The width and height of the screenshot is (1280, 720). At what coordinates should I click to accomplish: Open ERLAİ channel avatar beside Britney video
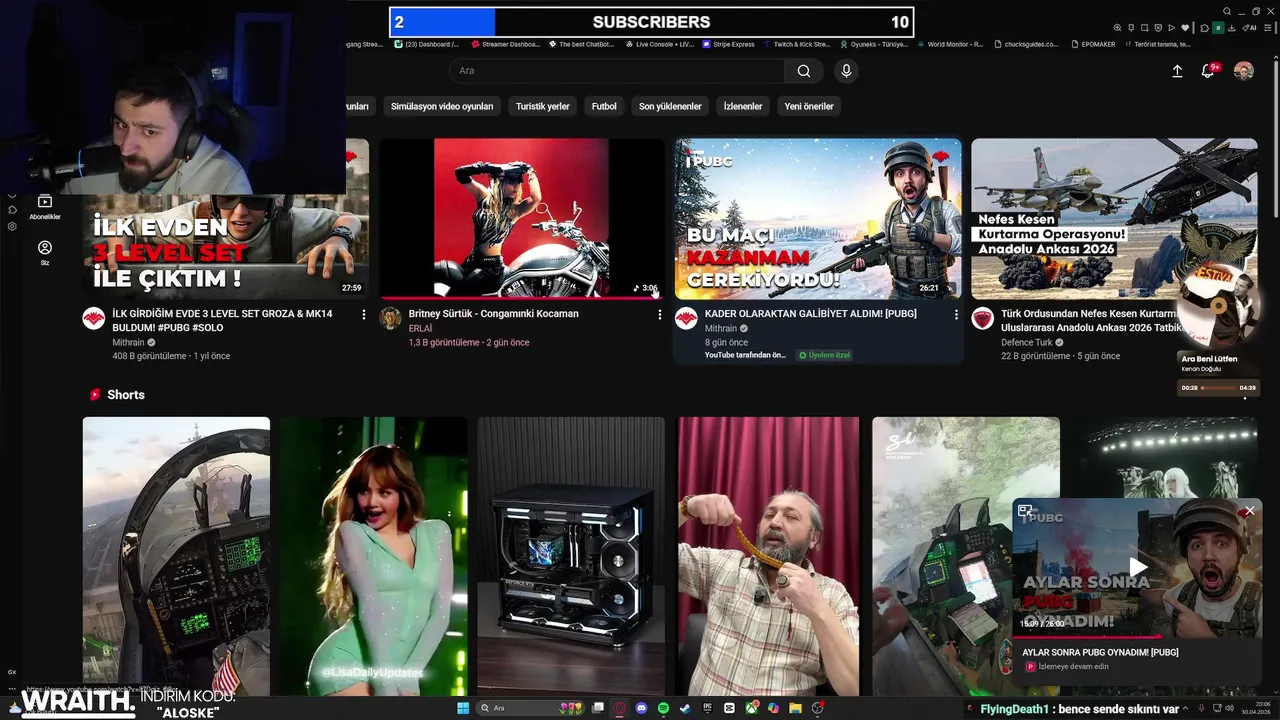[390, 318]
